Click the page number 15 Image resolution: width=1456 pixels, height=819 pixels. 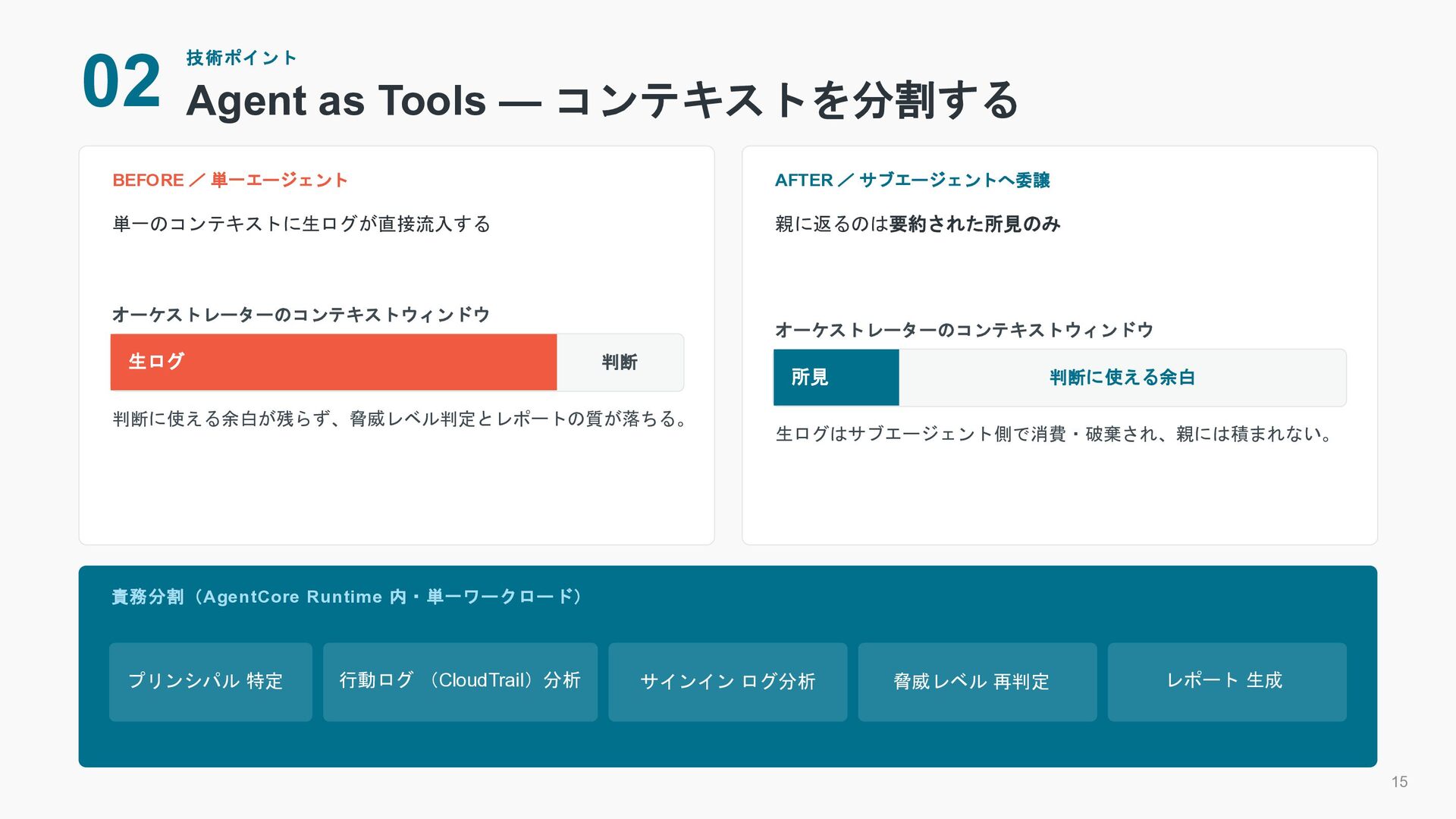[x=1399, y=782]
